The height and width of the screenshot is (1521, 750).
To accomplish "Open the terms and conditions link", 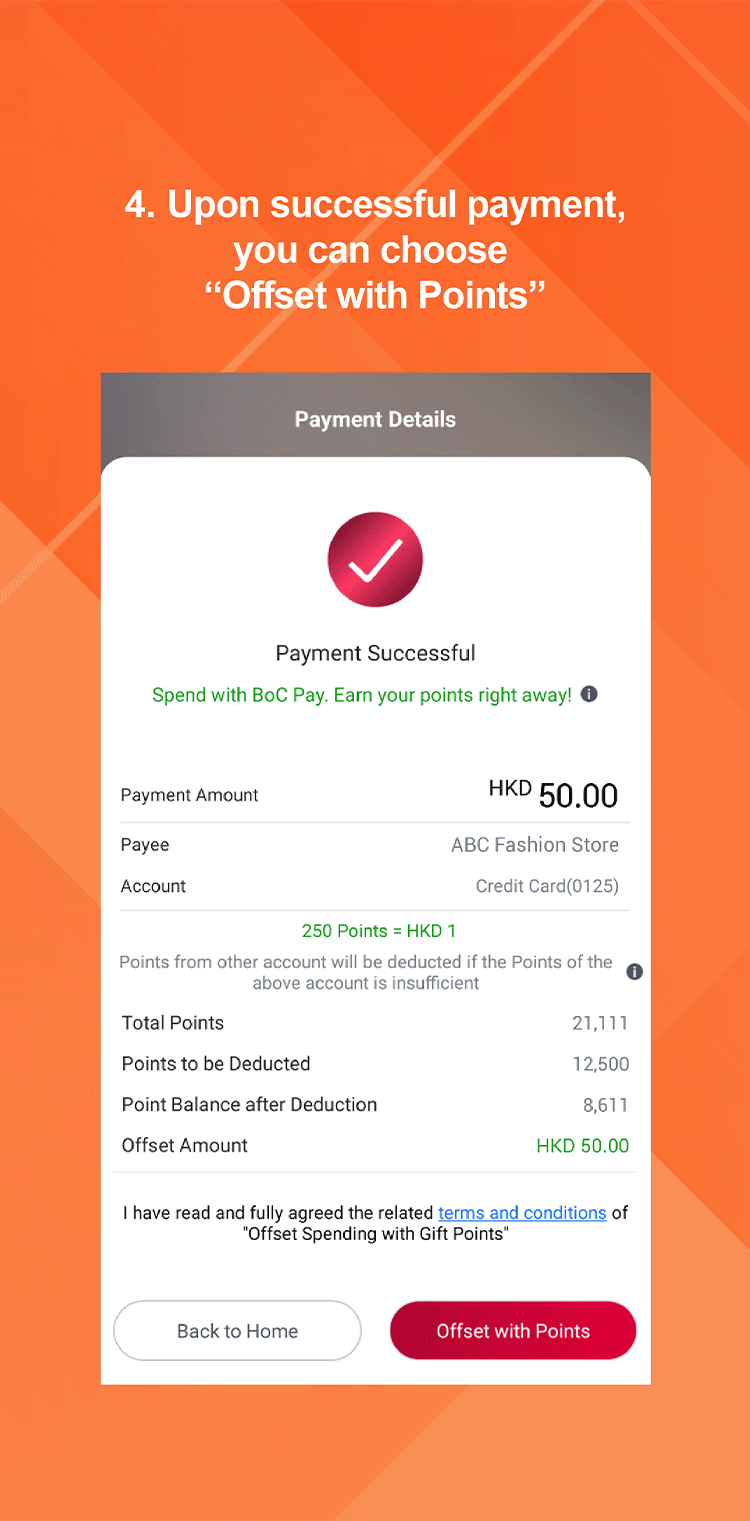I will click(522, 1213).
